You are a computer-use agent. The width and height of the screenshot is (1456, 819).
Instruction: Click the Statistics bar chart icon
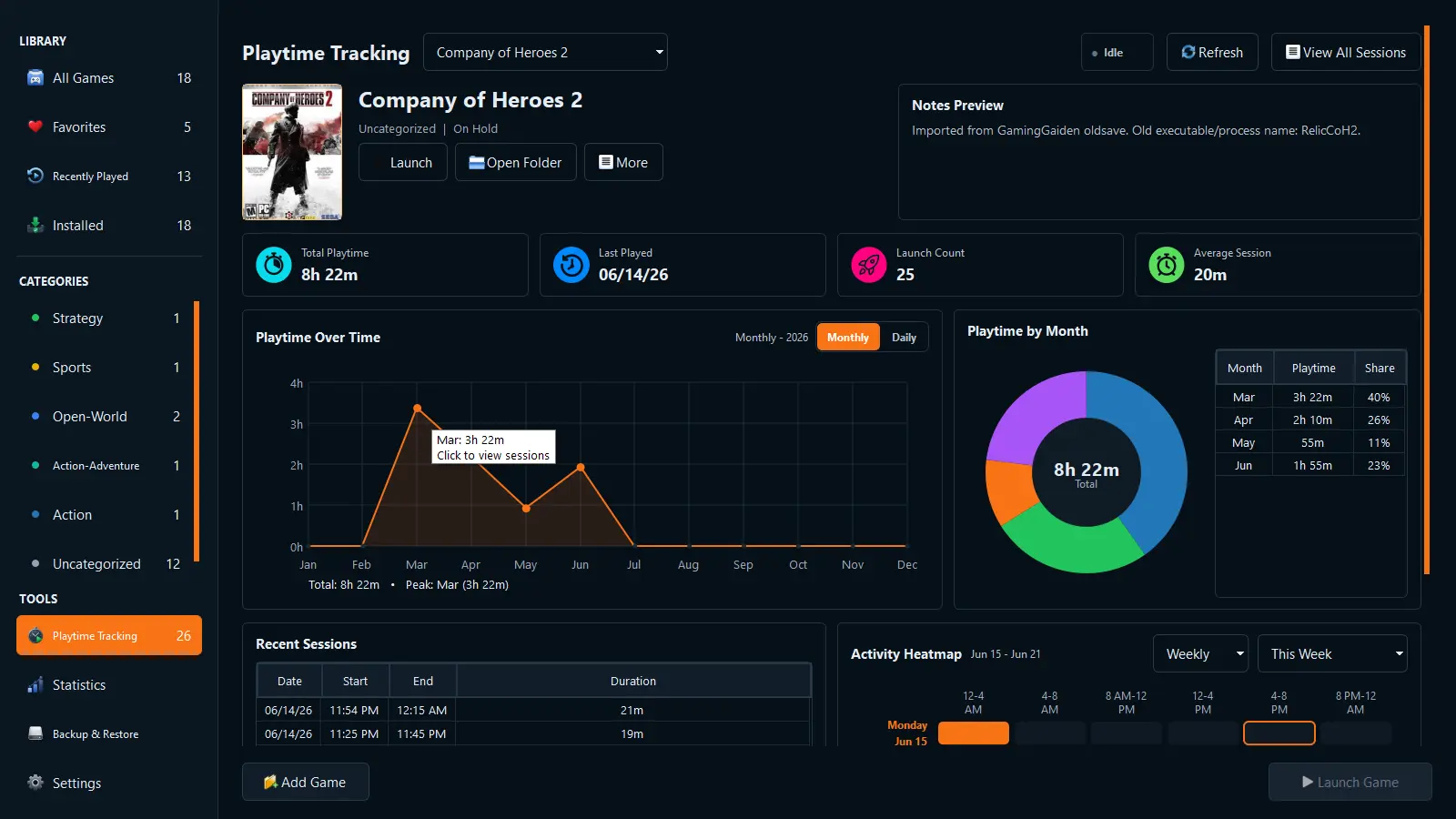click(35, 685)
